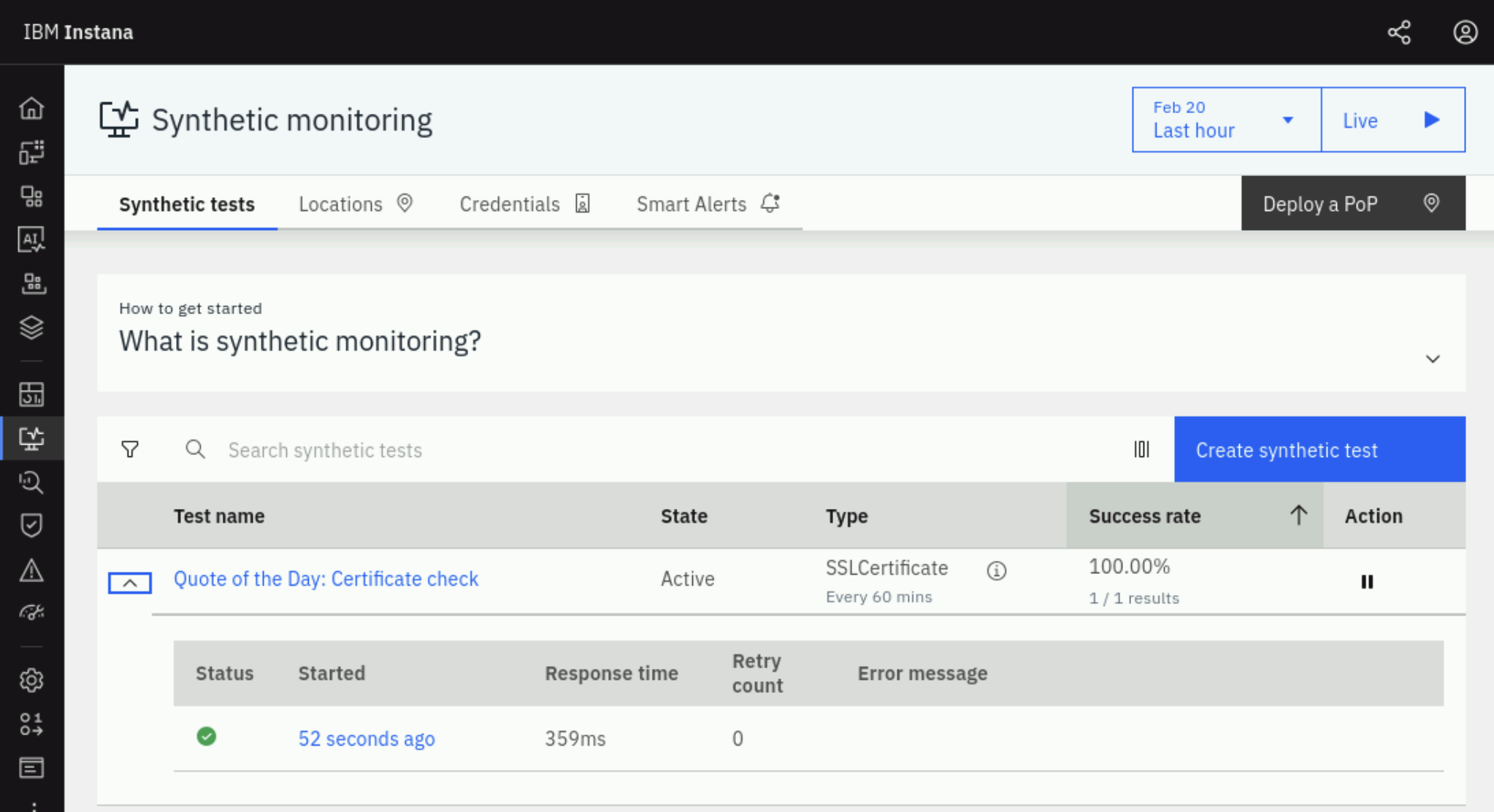Open the Events warning triangle icon

31,570
